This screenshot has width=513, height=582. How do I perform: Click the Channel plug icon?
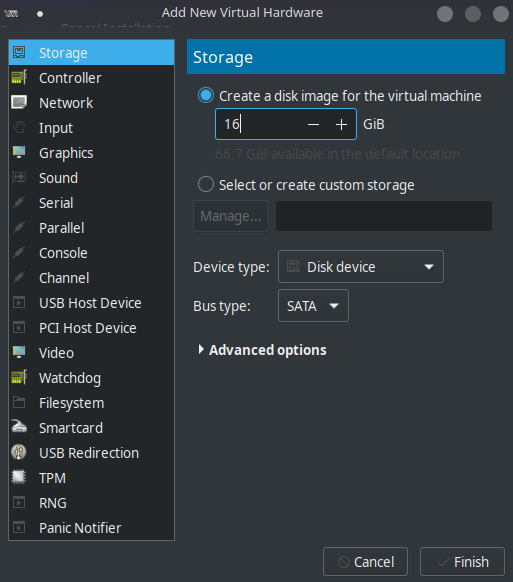pyautogui.click(x=19, y=278)
